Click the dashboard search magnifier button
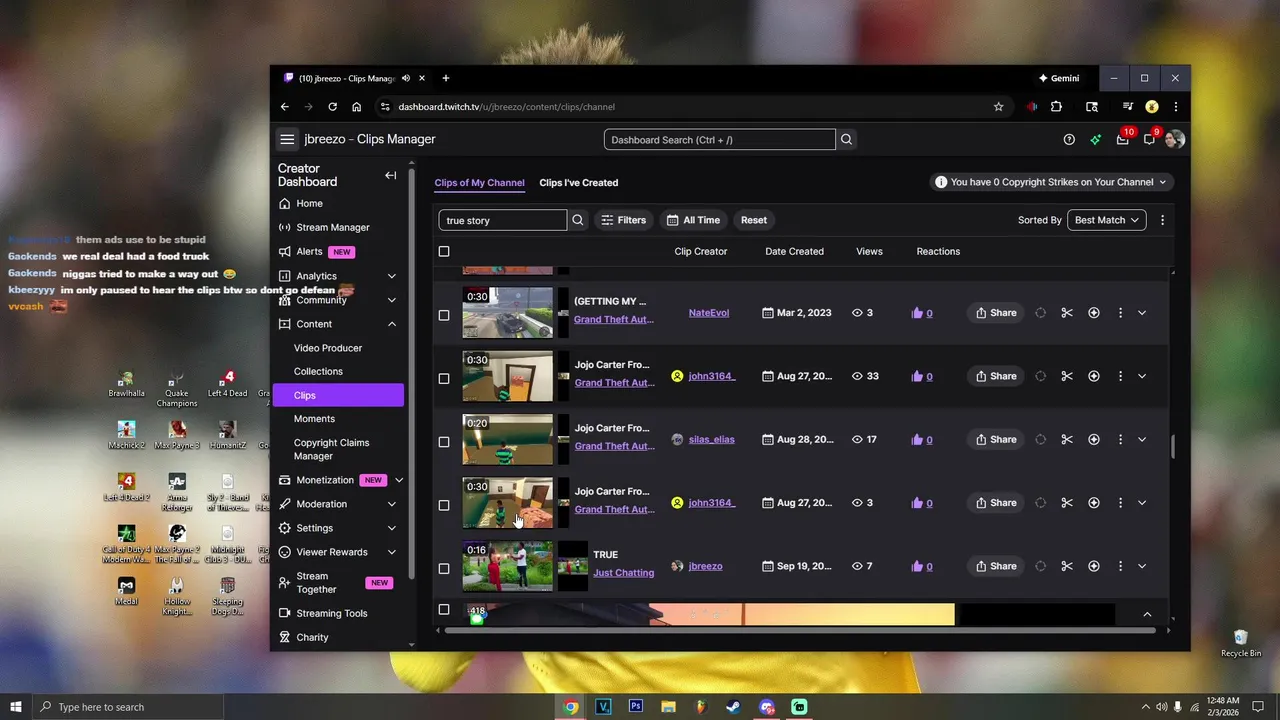Viewport: 1280px width, 720px height. pos(847,139)
